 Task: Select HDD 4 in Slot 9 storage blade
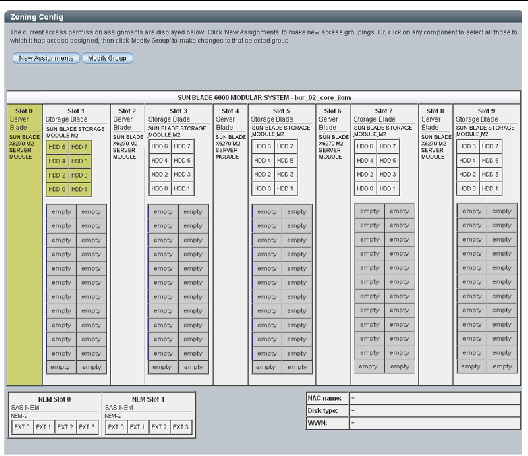tap(468, 161)
